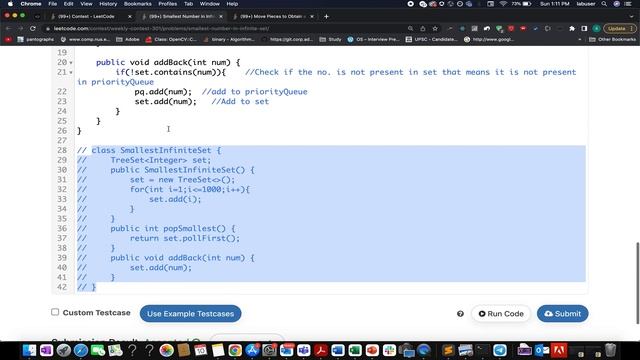Open Adobe Acrobat from the dock
The image size is (640, 360).
321,350
